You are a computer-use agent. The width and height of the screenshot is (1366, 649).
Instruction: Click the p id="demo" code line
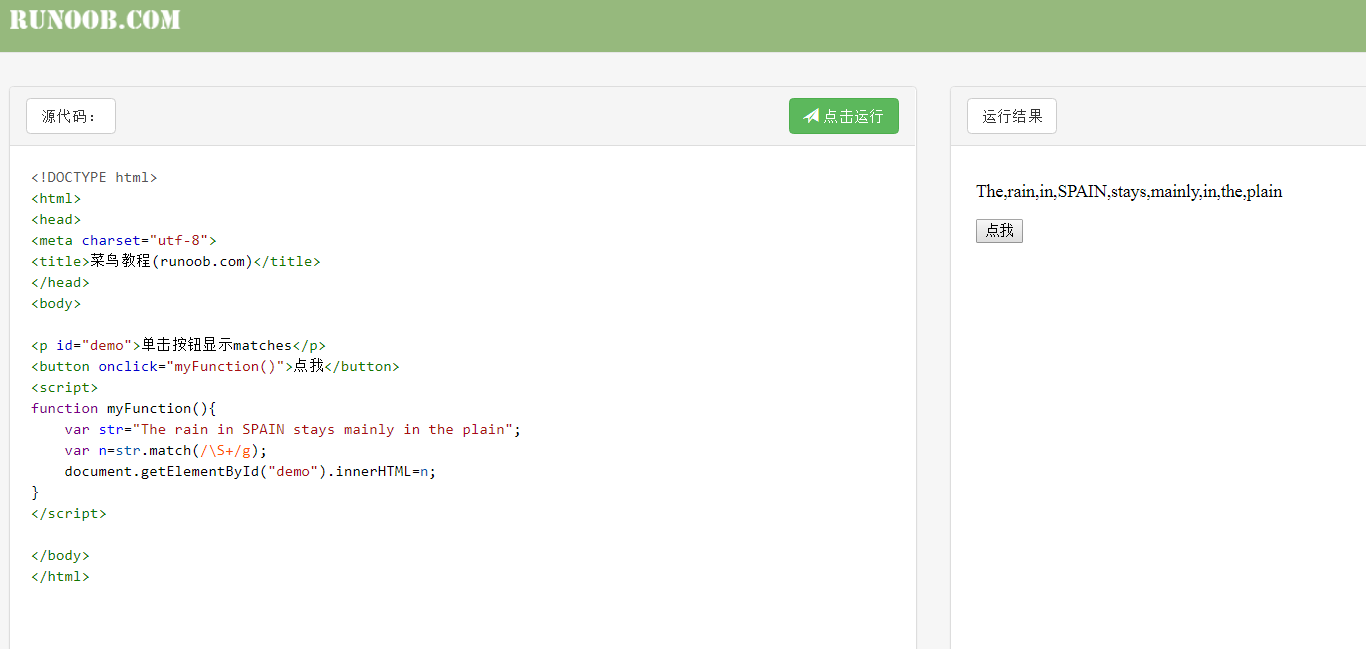click(178, 345)
